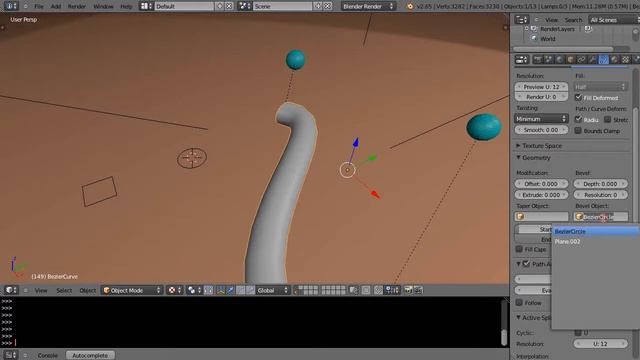Screen dimensions: 640x360
Task: Open the Help menu
Action: coord(126,7)
